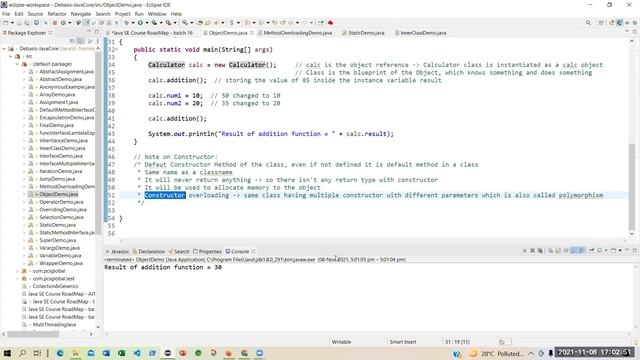Open the Navigate menu
This screenshot has width=640, height=360.
(81, 14)
